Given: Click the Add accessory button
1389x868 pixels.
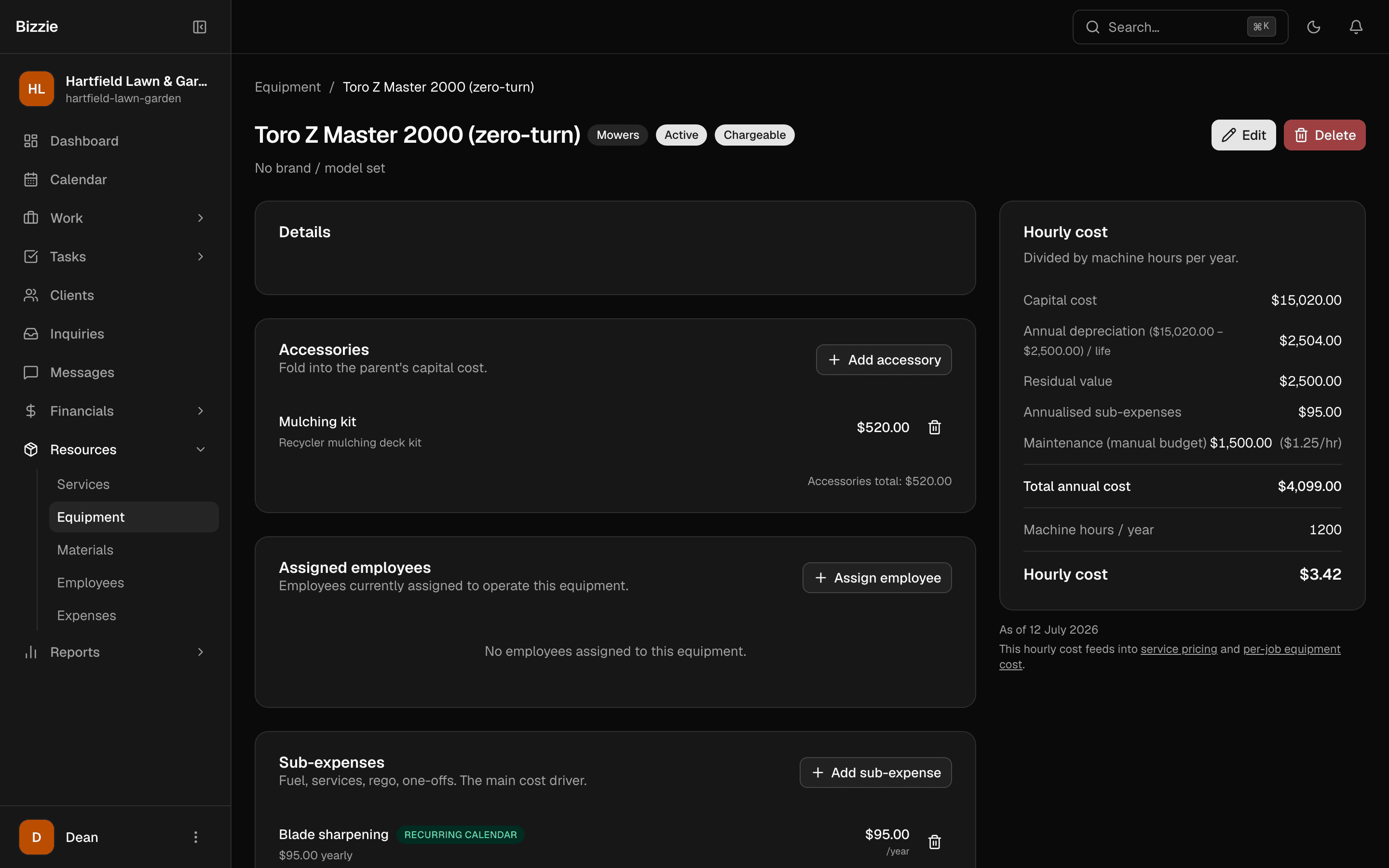Looking at the screenshot, I should point(884,360).
